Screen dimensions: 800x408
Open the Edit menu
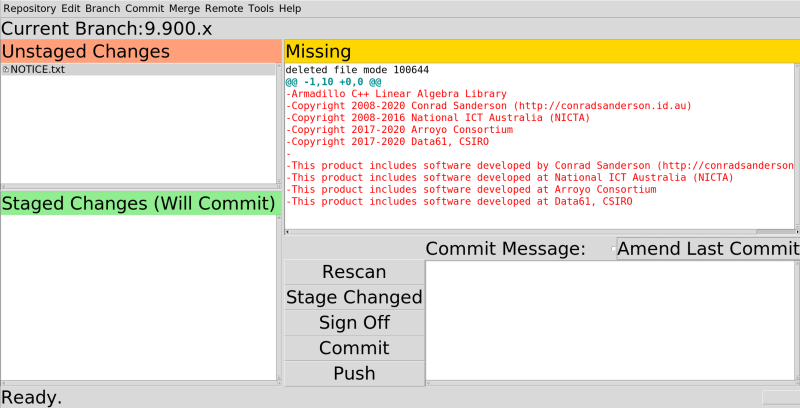[71, 8]
